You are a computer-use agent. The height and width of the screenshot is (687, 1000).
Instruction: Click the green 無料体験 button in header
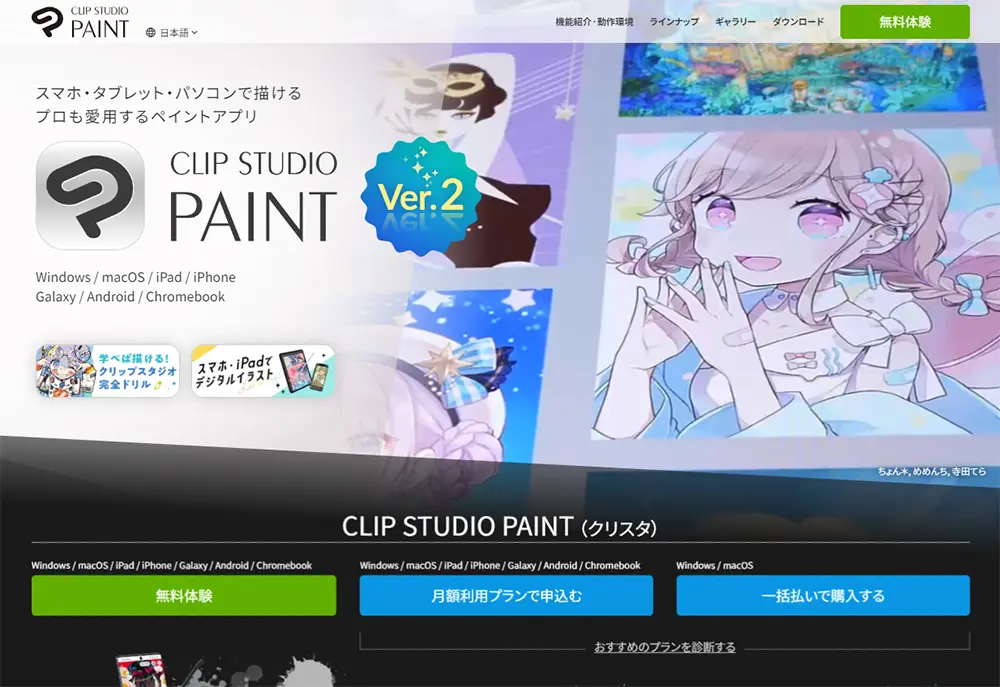pos(904,22)
